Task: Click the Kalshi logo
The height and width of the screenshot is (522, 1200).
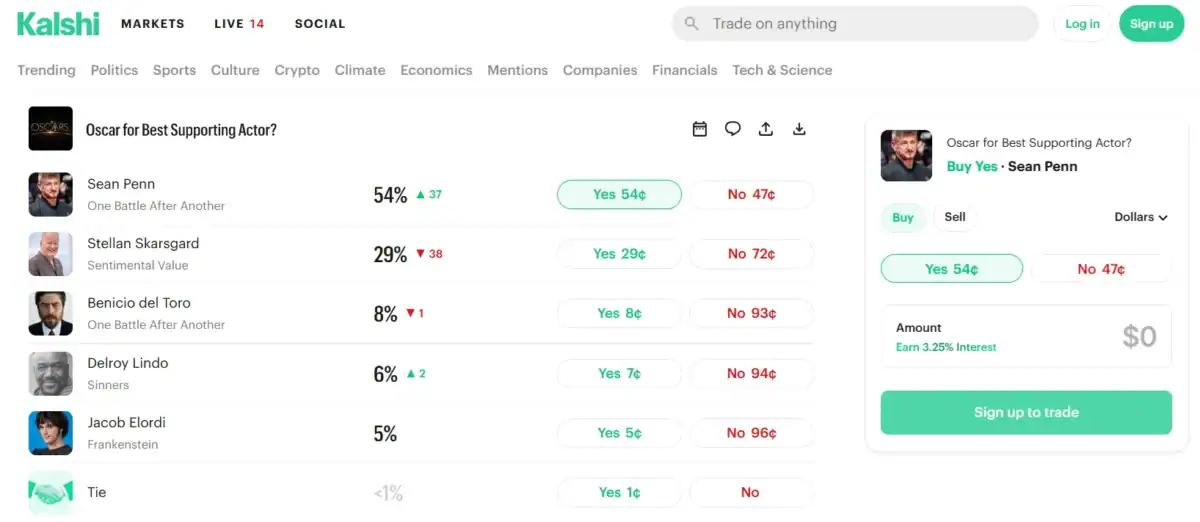Action: click(x=58, y=24)
